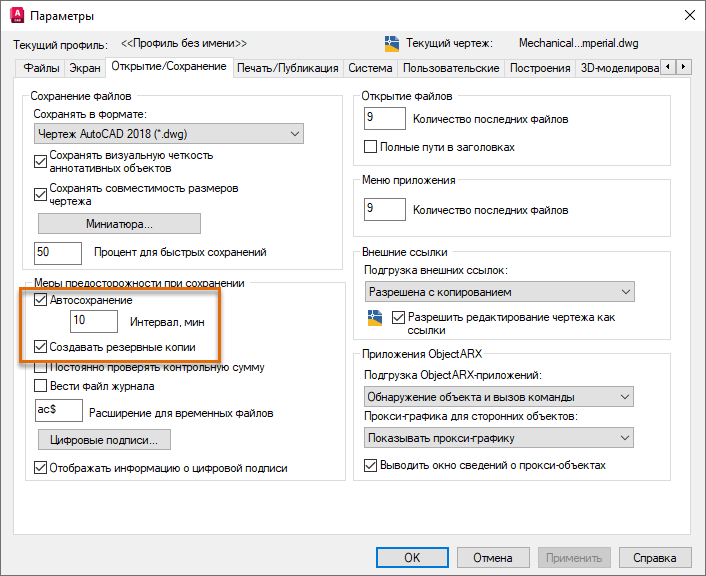Click the Миниатюра... button
This screenshot has height=576, width=706.
click(x=119, y=224)
